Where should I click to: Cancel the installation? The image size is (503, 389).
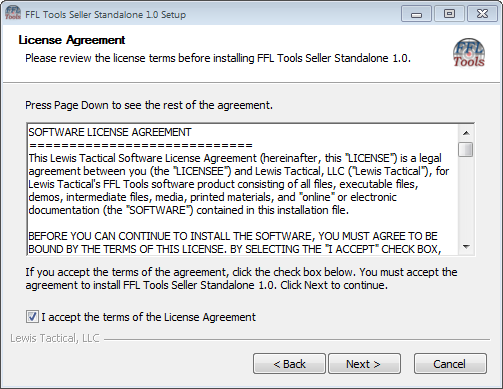[450, 364]
